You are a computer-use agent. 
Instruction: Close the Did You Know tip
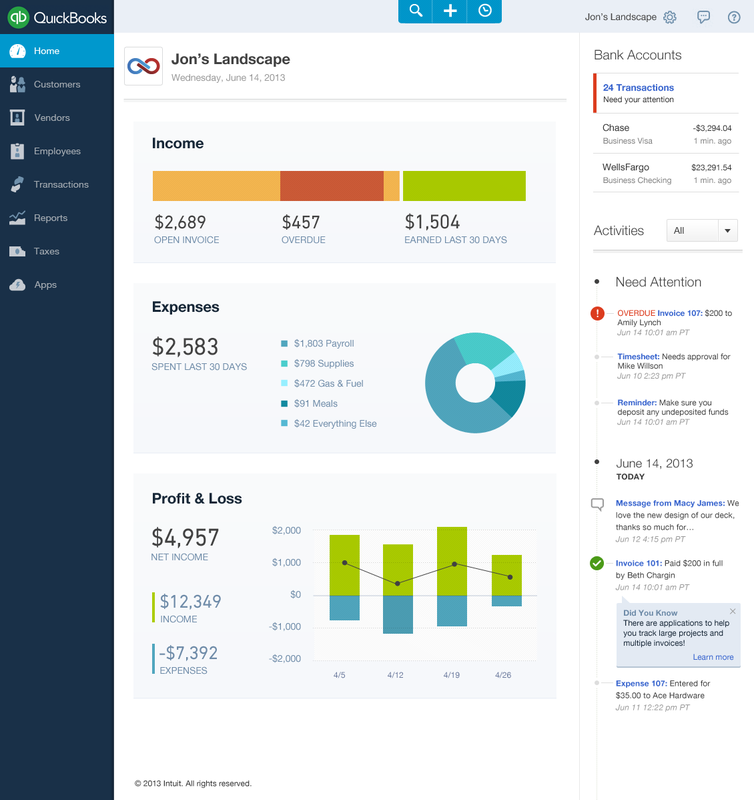[733, 611]
